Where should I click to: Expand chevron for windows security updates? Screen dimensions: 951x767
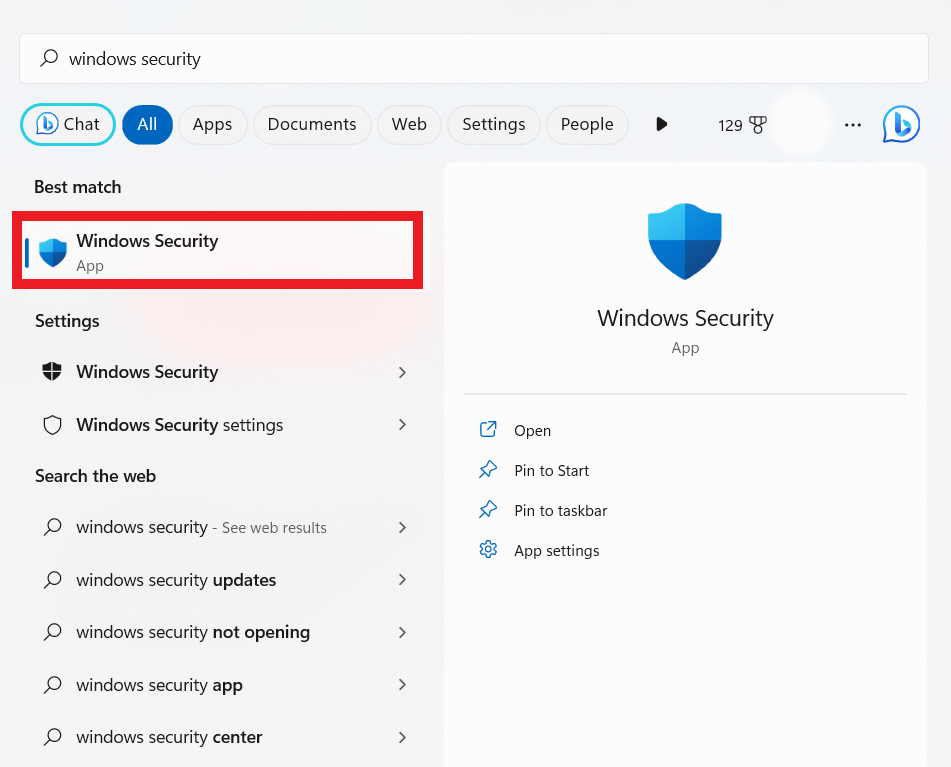click(402, 580)
